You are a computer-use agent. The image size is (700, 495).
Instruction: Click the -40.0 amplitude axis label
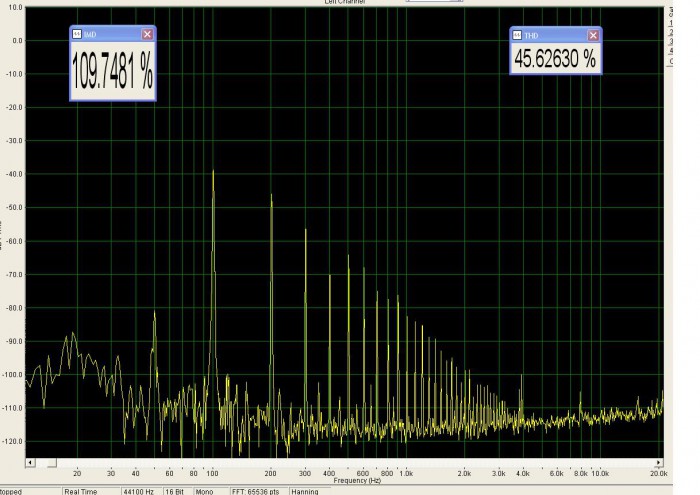click(x=13, y=174)
